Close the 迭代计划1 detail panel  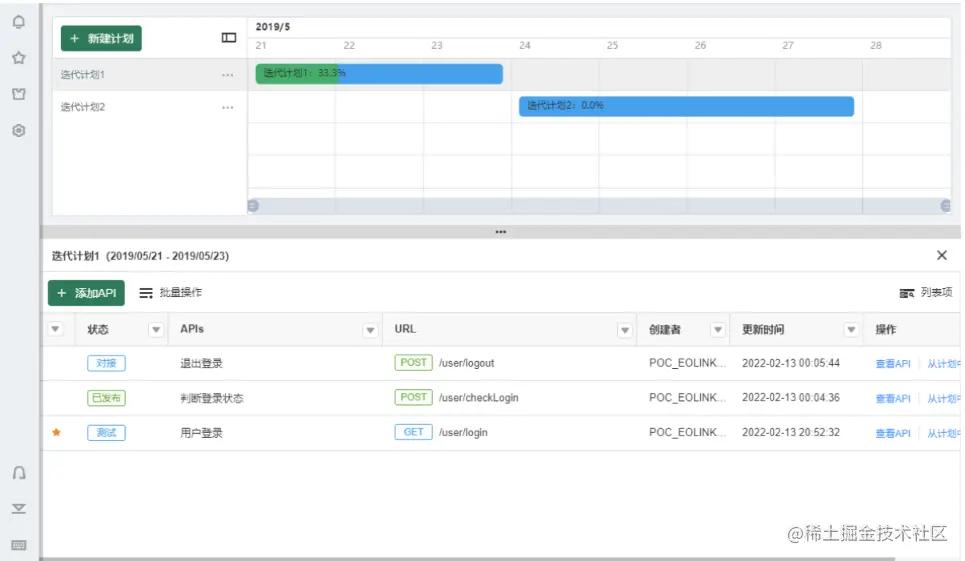pos(942,255)
